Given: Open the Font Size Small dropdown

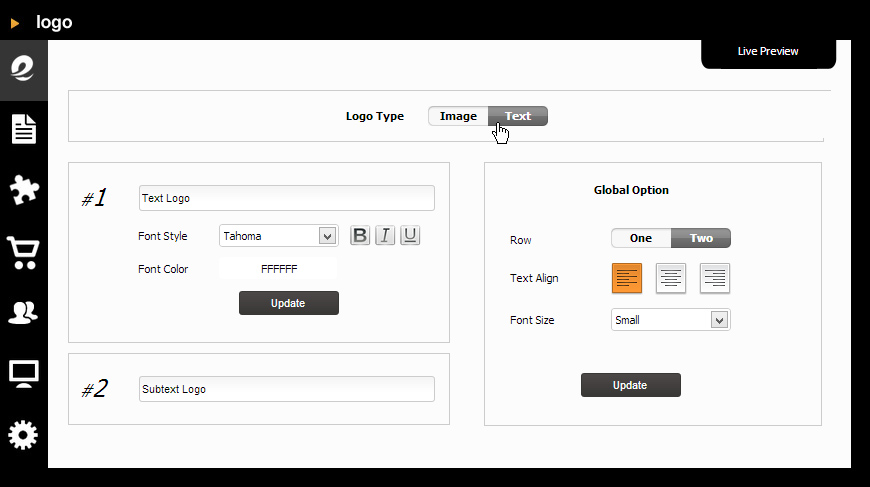Looking at the screenshot, I should (x=671, y=320).
